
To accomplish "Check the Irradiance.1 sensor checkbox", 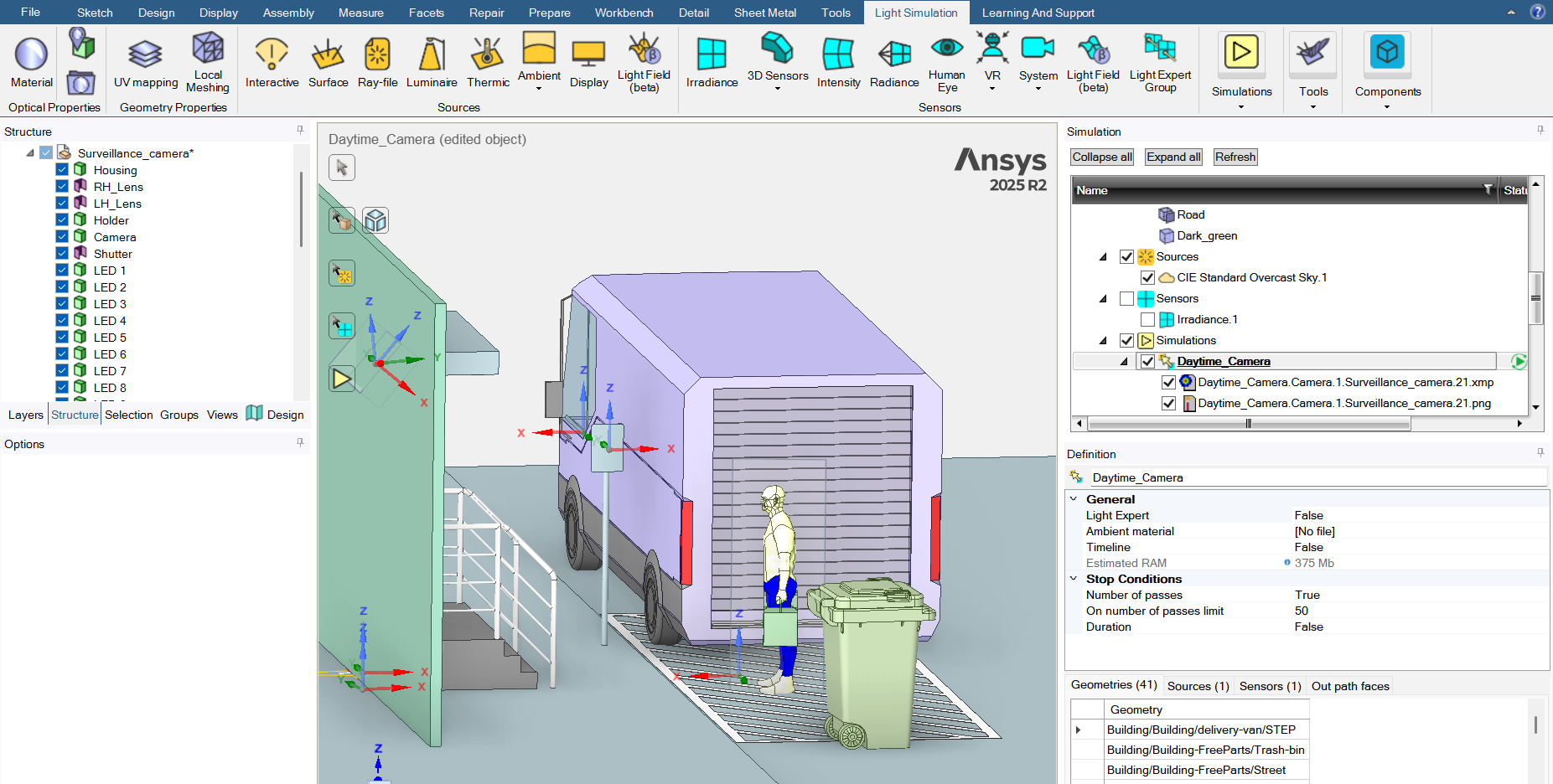I will (x=1147, y=319).
